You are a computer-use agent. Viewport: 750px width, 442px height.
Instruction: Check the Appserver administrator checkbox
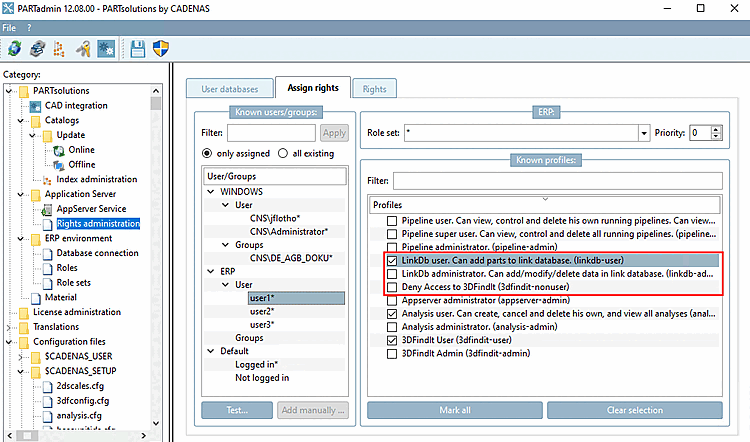point(392,300)
